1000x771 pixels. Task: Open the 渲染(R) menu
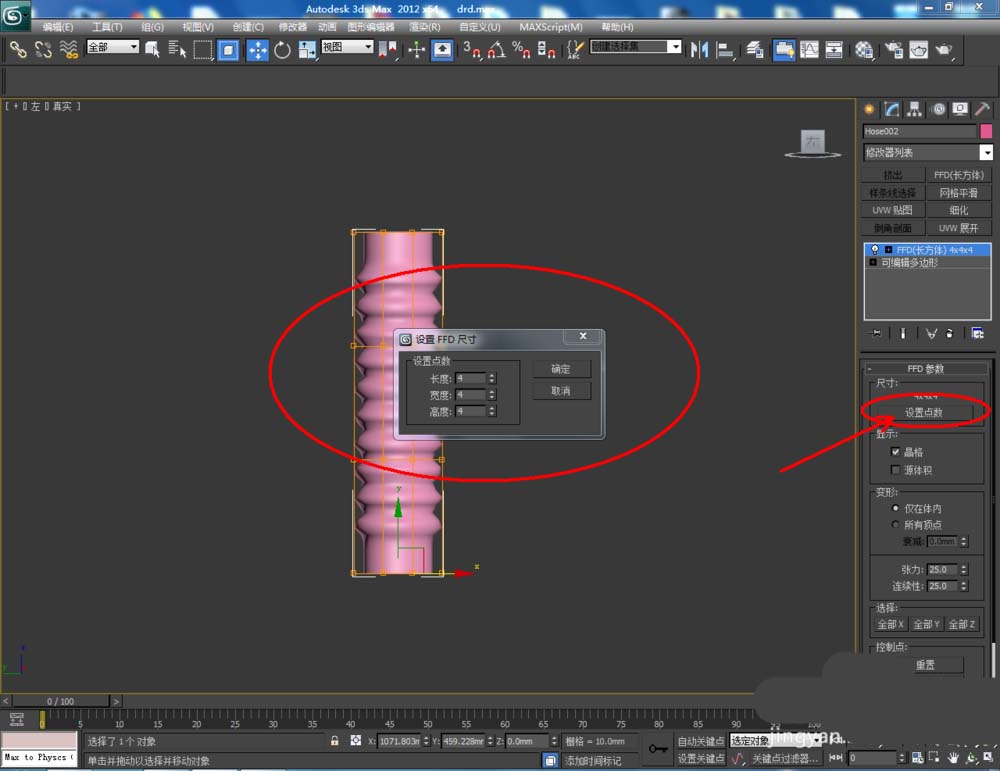click(425, 27)
